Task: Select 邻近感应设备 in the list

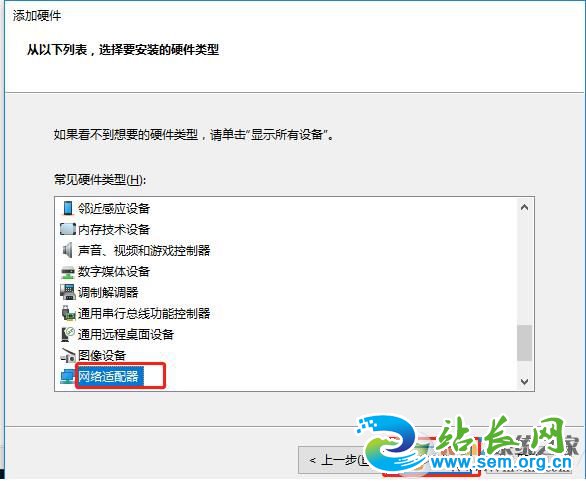Action: click(x=114, y=208)
